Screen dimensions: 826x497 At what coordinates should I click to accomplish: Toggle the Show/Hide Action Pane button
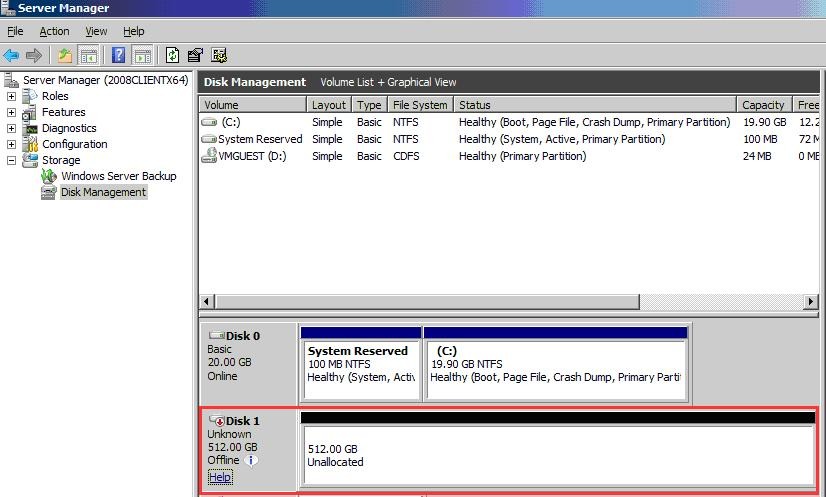coord(142,55)
